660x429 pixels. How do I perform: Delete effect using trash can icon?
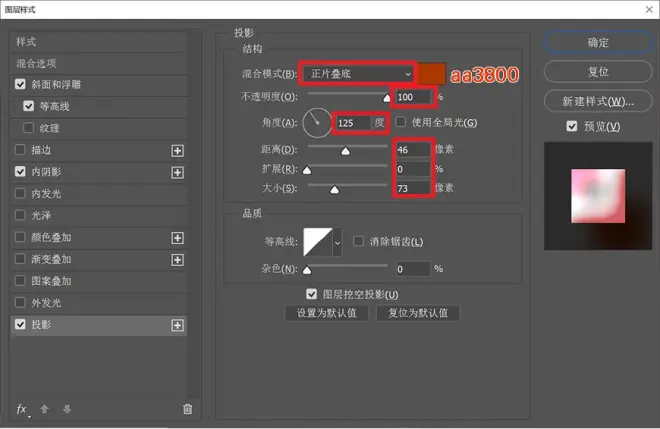[x=188, y=409]
